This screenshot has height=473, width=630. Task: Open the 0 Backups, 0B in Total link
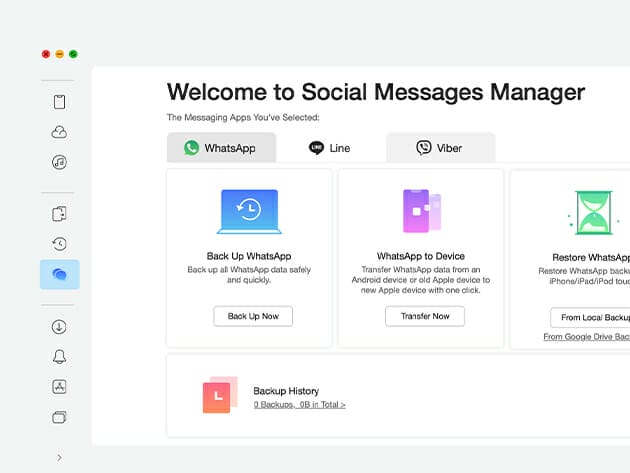[299, 405]
